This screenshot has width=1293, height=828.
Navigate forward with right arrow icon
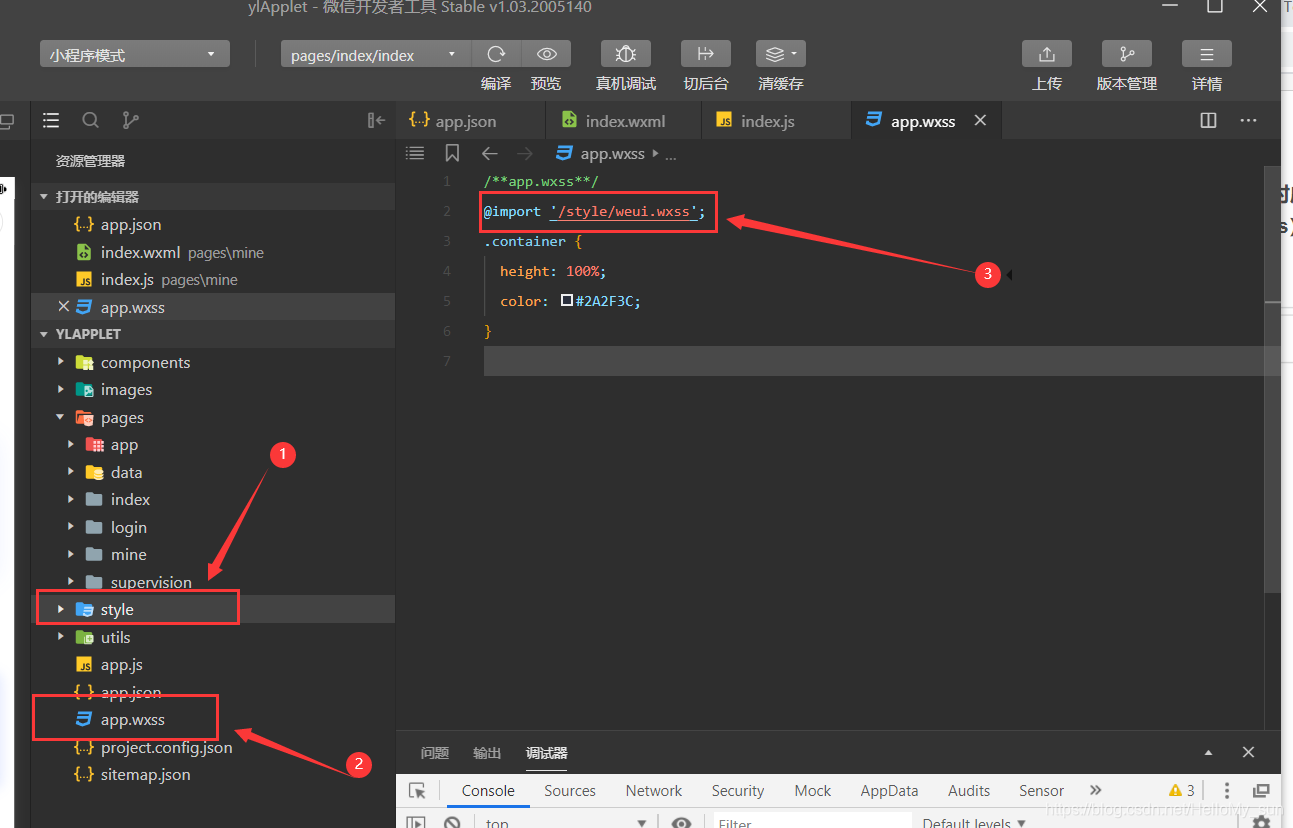pyautogui.click(x=525, y=153)
